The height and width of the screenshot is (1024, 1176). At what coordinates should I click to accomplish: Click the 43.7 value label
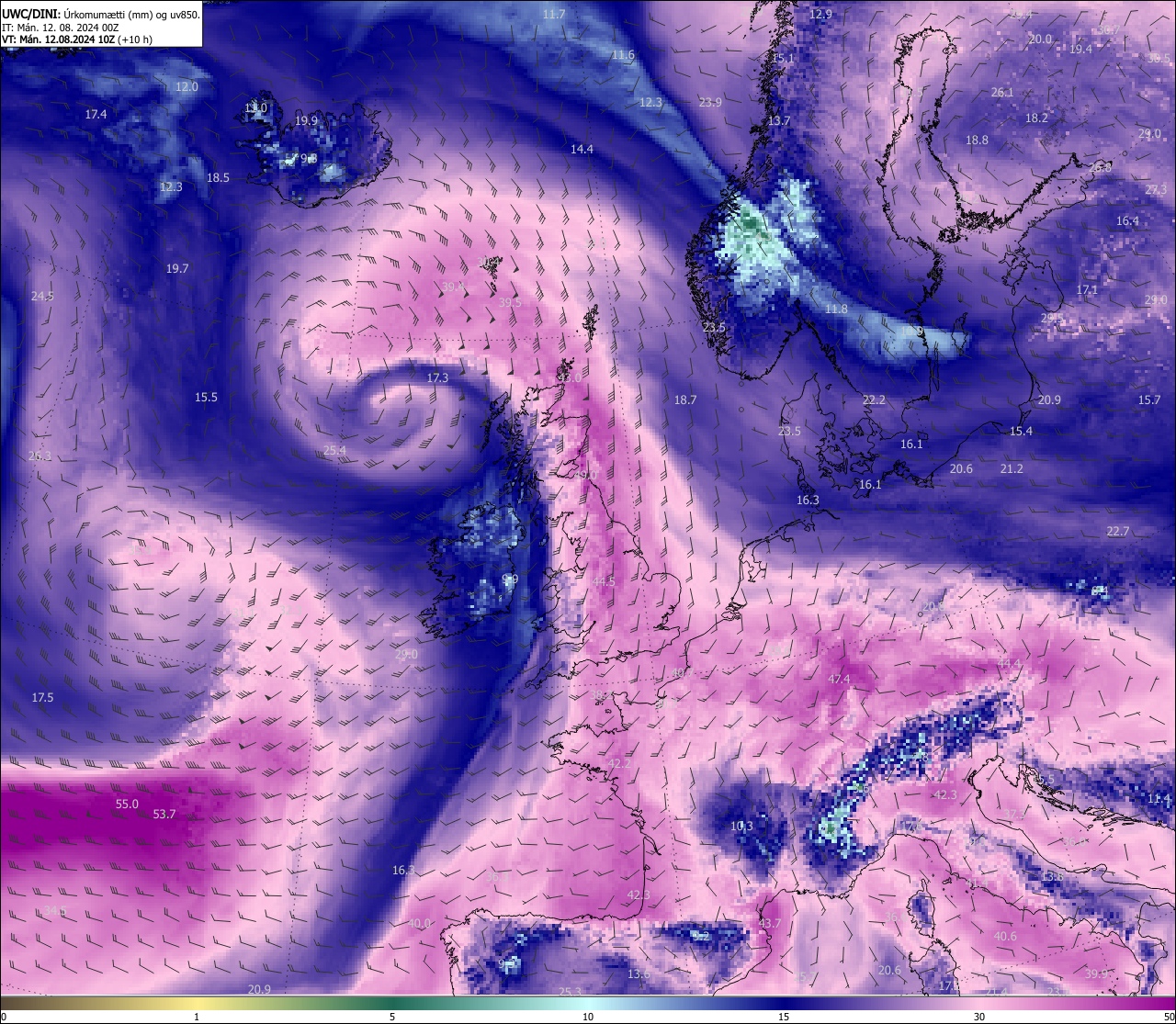pyautogui.click(x=769, y=923)
